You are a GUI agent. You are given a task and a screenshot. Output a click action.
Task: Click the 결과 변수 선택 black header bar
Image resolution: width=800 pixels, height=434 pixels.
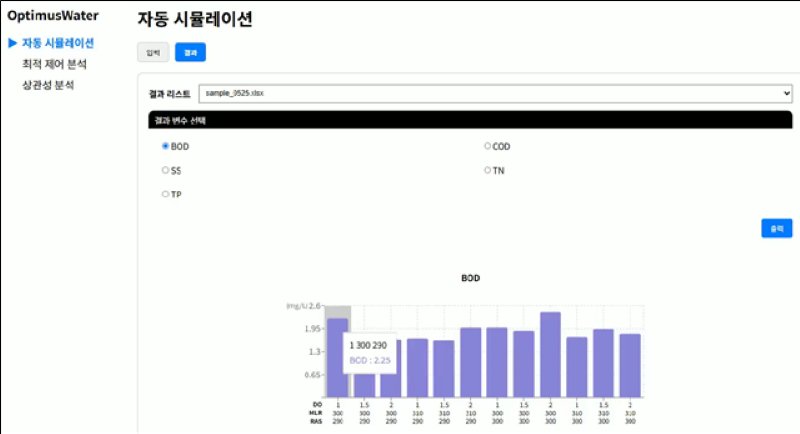[x=470, y=120]
